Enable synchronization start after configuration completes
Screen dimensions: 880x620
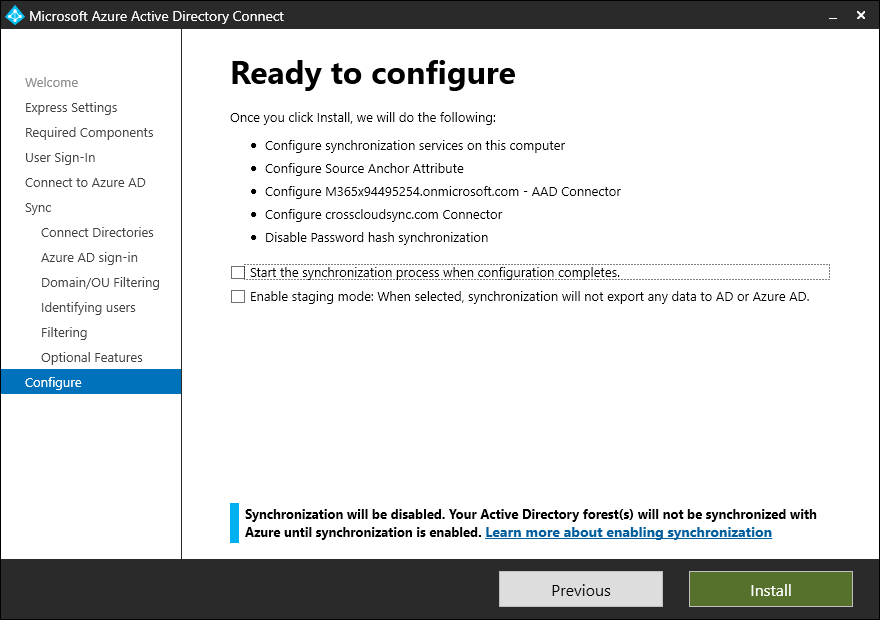[237, 271]
